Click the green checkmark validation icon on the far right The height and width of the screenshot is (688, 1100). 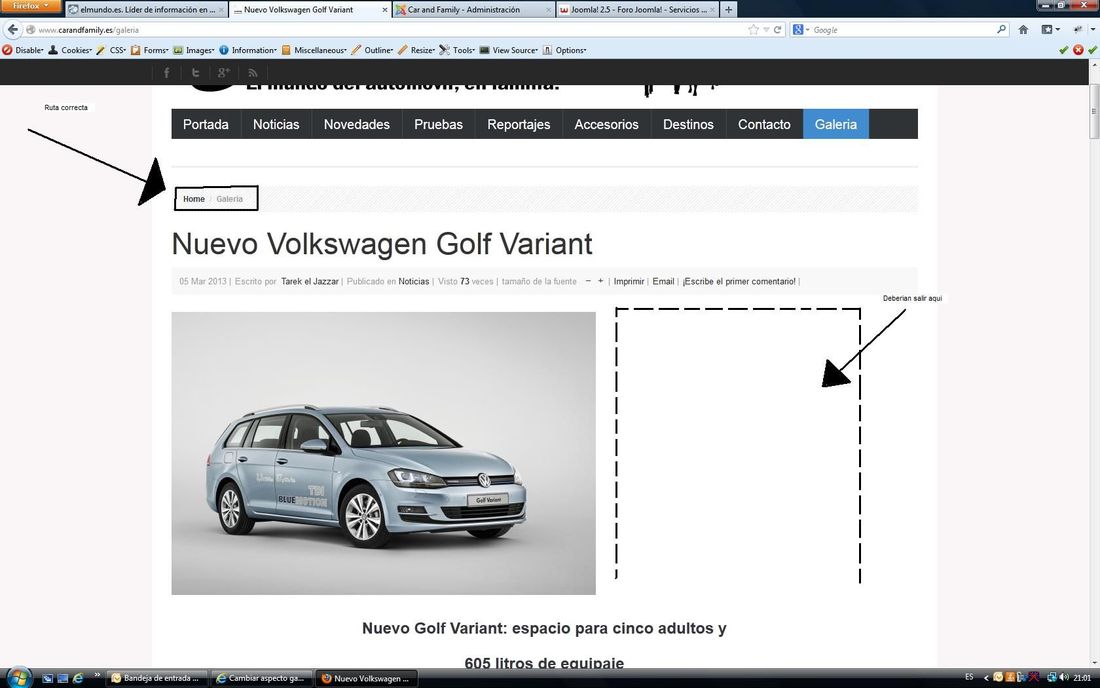point(1092,50)
